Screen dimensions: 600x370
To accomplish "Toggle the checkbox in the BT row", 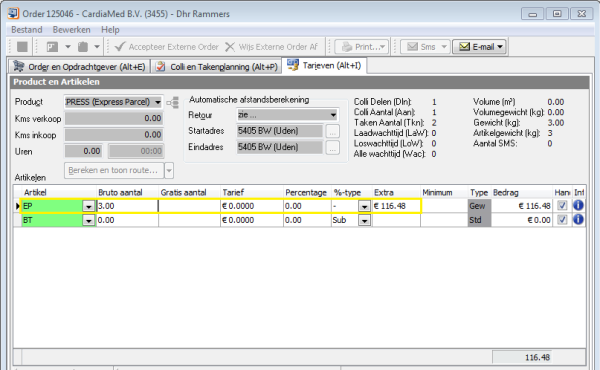I will tap(562, 220).
